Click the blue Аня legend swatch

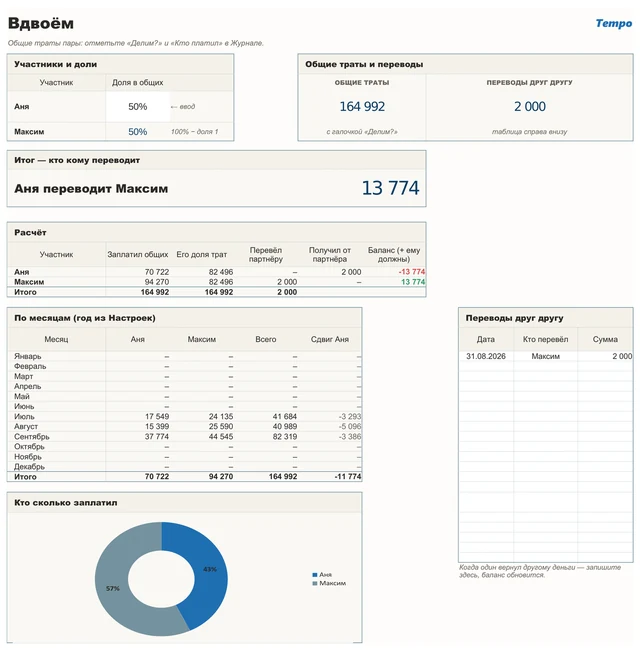pyautogui.click(x=315, y=575)
